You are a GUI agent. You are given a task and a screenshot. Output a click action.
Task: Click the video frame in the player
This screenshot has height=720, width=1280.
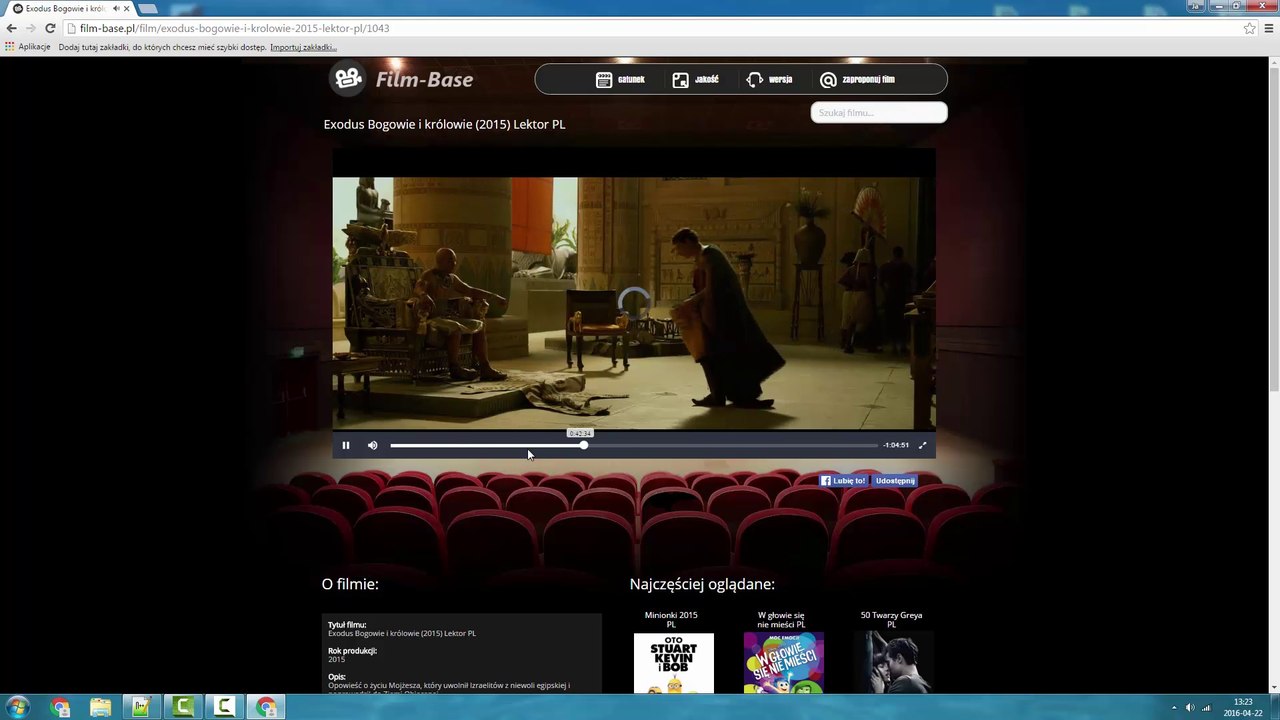tap(634, 304)
